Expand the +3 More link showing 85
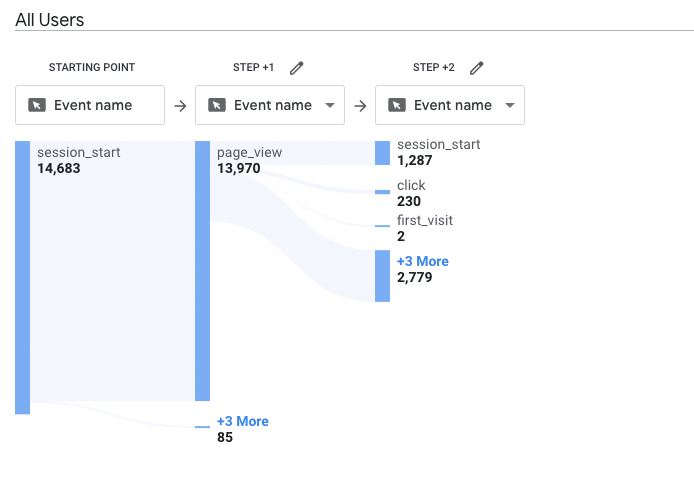This screenshot has height=492, width=694. (243, 421)
